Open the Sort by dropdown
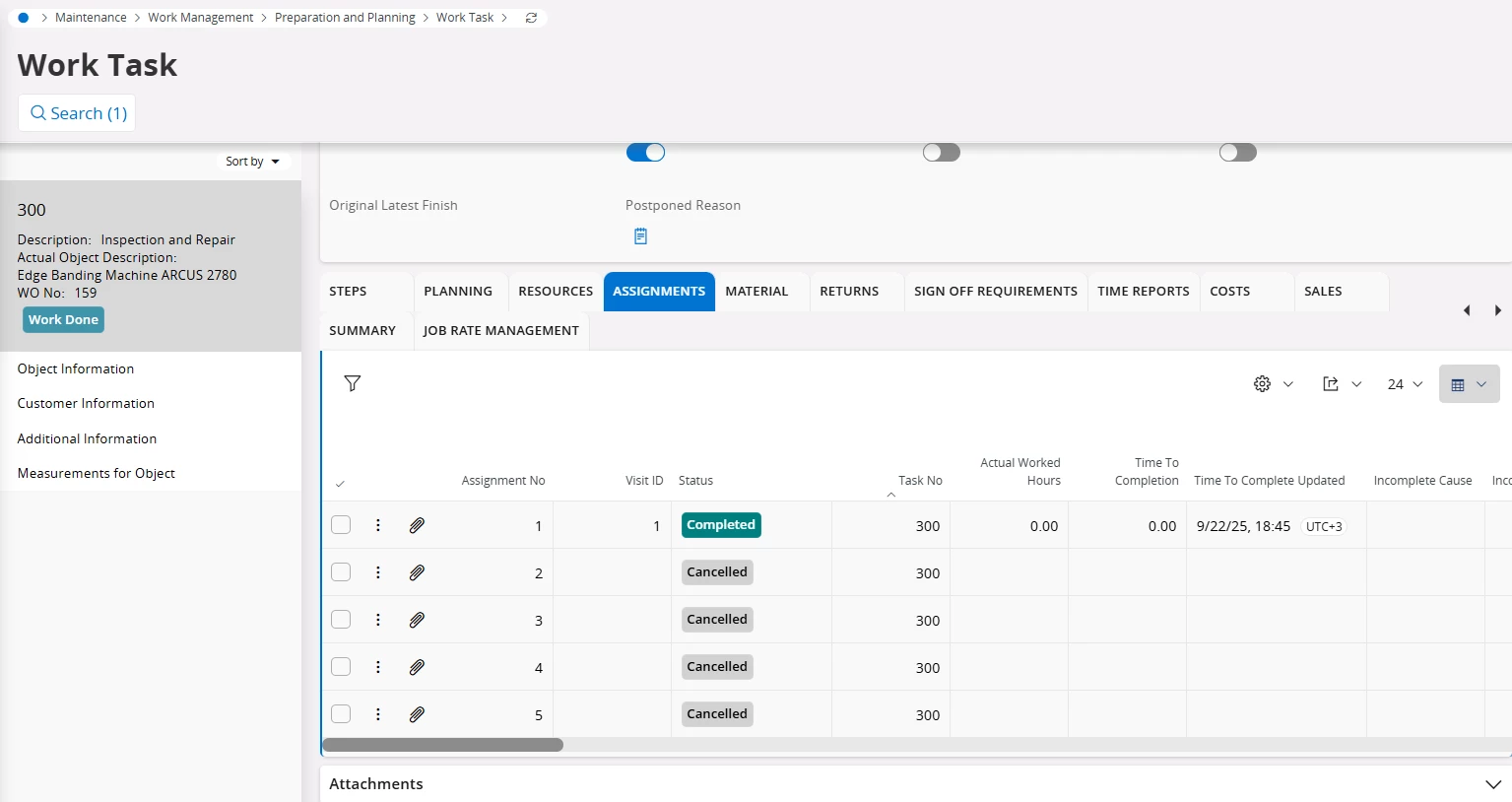 tap(252, 162)
